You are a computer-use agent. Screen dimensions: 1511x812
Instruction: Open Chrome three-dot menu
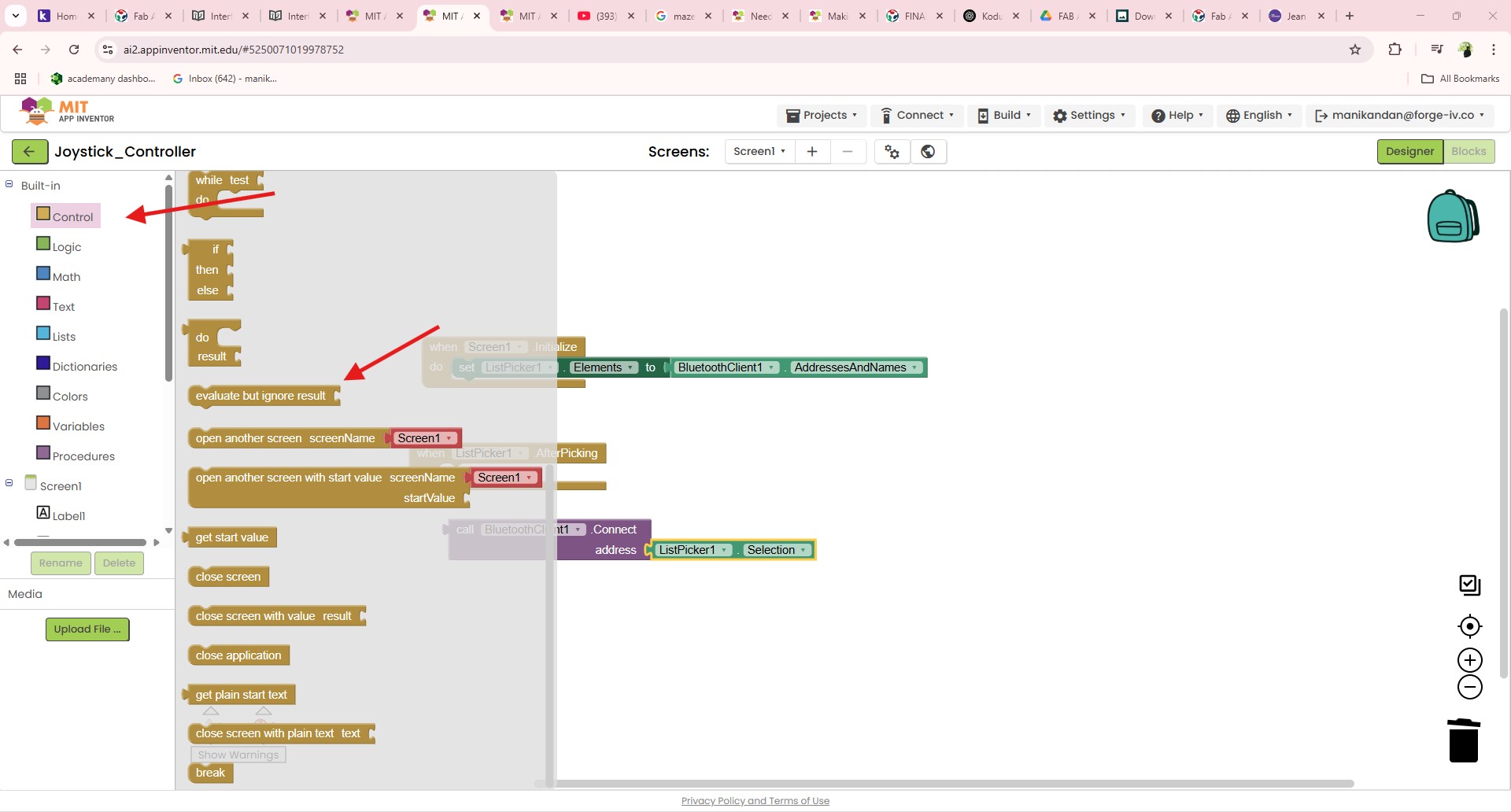[x=1494, y=50]
